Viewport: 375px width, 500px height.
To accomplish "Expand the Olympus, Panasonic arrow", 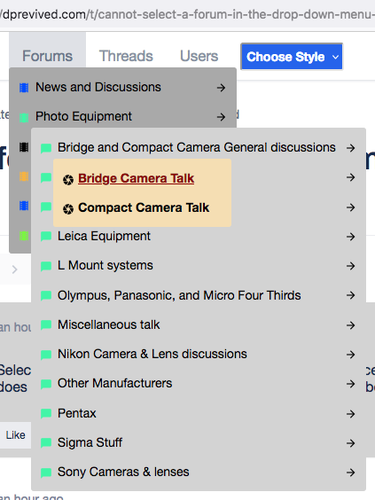I will coord(350,295).
